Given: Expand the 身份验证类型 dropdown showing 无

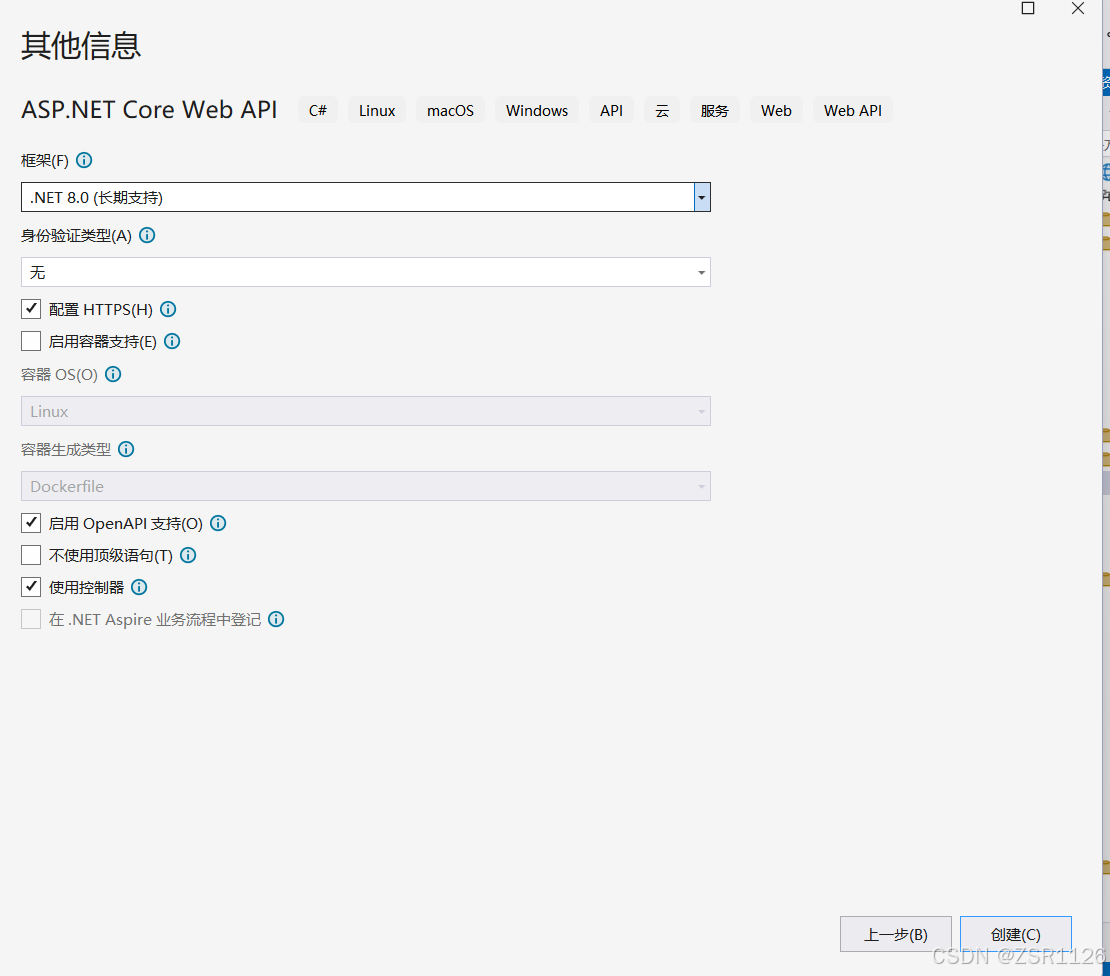Looking at the screenshot, I should point(700,272).
